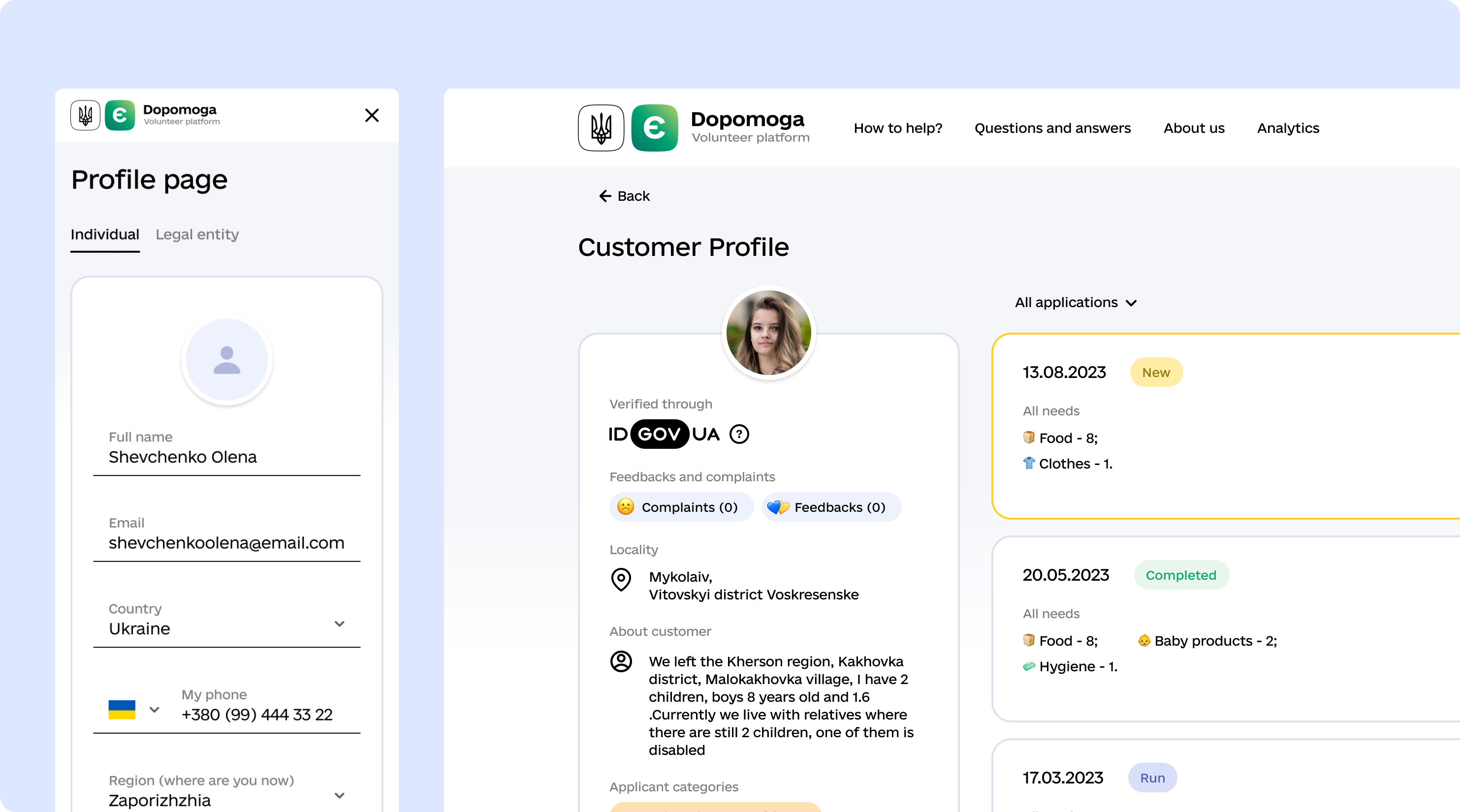View Feedbacks (0)
This screenshot has height=812, width=1460.
point(831,507)
